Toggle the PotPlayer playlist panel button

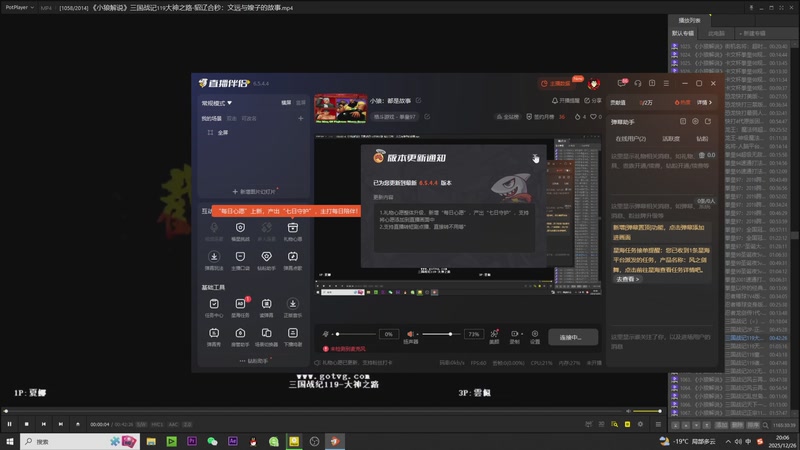[x=658, y=424]
